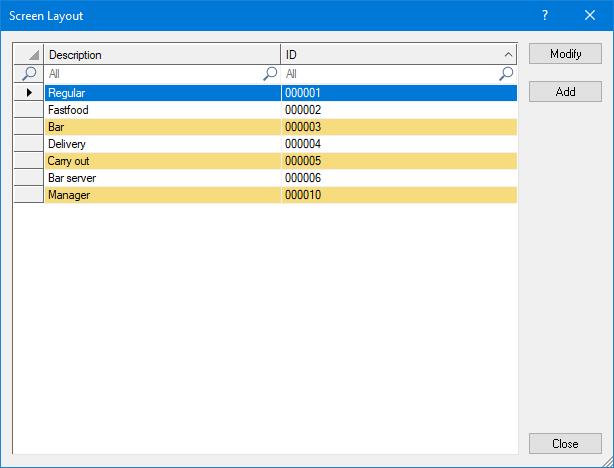Click the Modify button
Image resolution: width=614 pixels, height=468 pixels.
click(565, 54)
